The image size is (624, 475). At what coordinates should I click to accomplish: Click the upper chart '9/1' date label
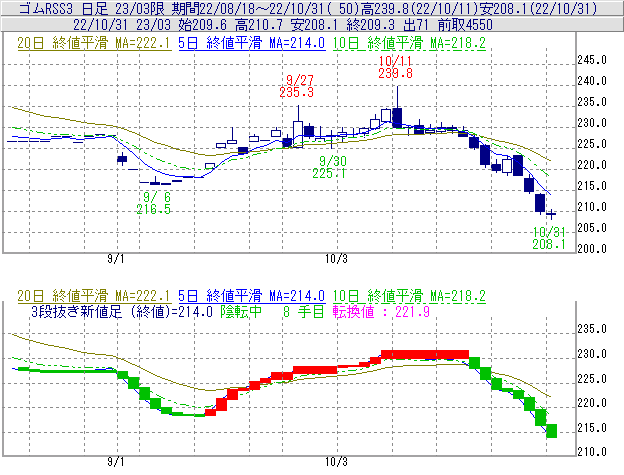tap(116, 259)
